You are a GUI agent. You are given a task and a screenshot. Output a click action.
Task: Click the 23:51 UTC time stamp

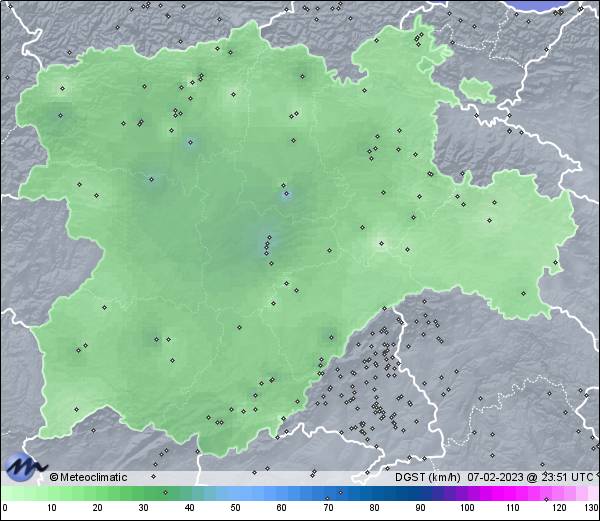(x=565, y=477)
